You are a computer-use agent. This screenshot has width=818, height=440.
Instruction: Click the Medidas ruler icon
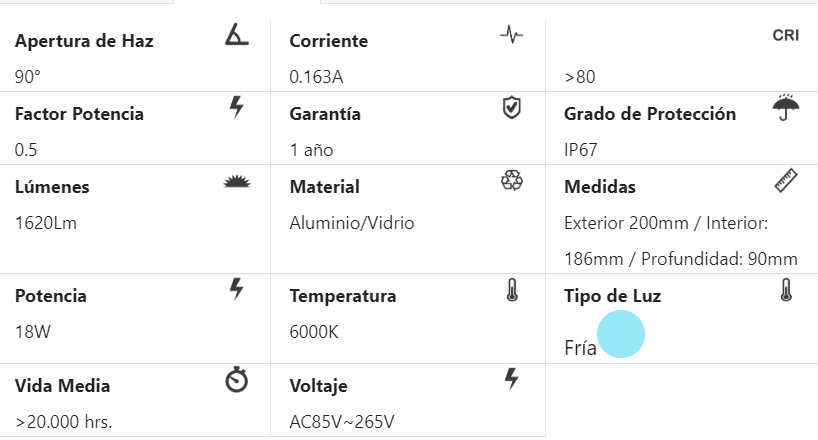785,180
